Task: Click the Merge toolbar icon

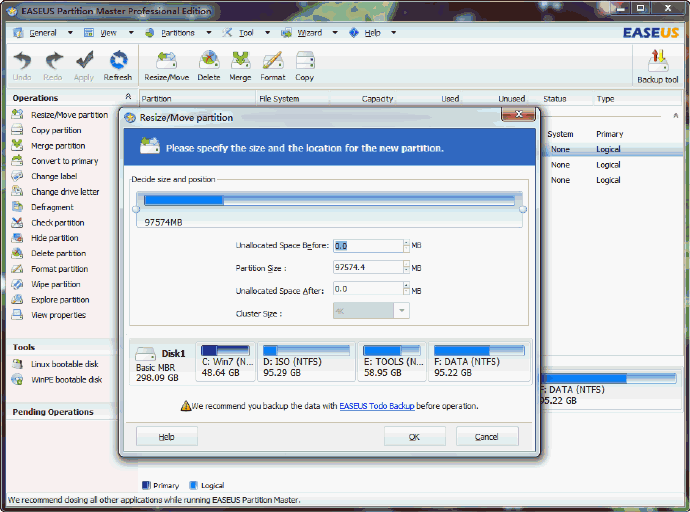Action: tap(240, 66)
